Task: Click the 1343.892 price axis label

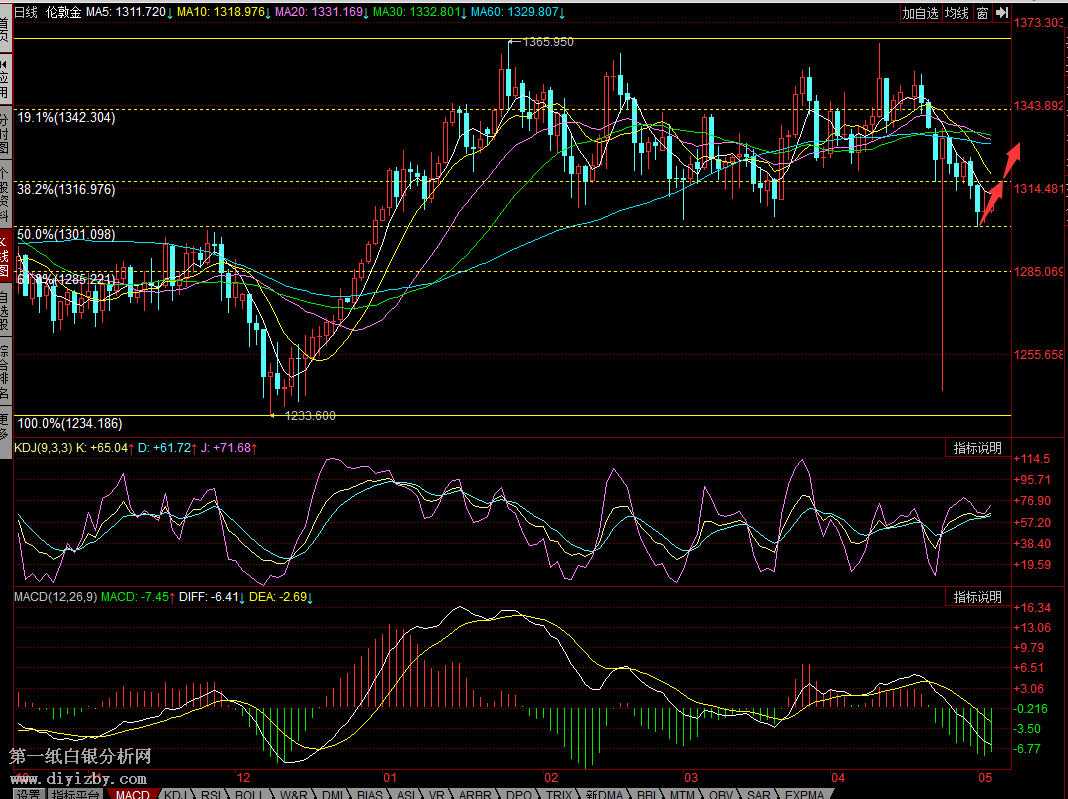Action: (1039, 106)
